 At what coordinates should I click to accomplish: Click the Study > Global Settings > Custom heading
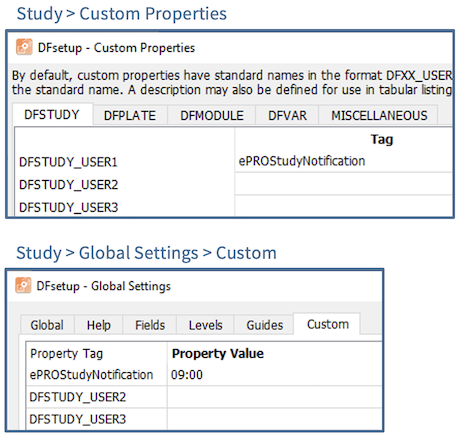click(147, 253)
